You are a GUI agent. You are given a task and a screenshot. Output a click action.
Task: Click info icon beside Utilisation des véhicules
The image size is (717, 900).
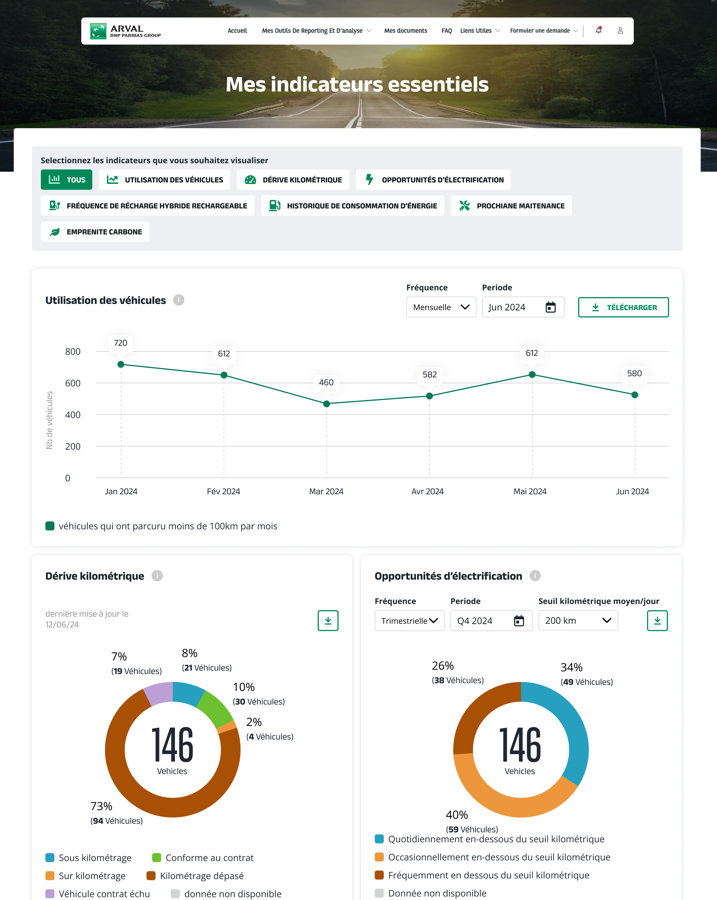pos(179,300)
